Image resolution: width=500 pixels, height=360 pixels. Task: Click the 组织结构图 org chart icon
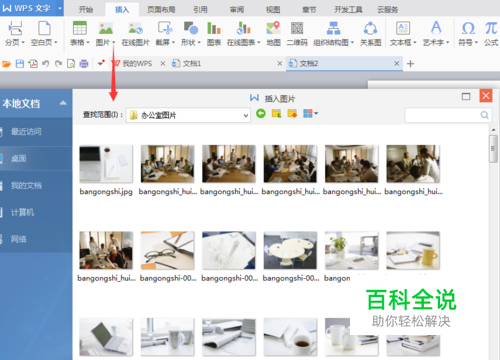[x=333, y=28]
